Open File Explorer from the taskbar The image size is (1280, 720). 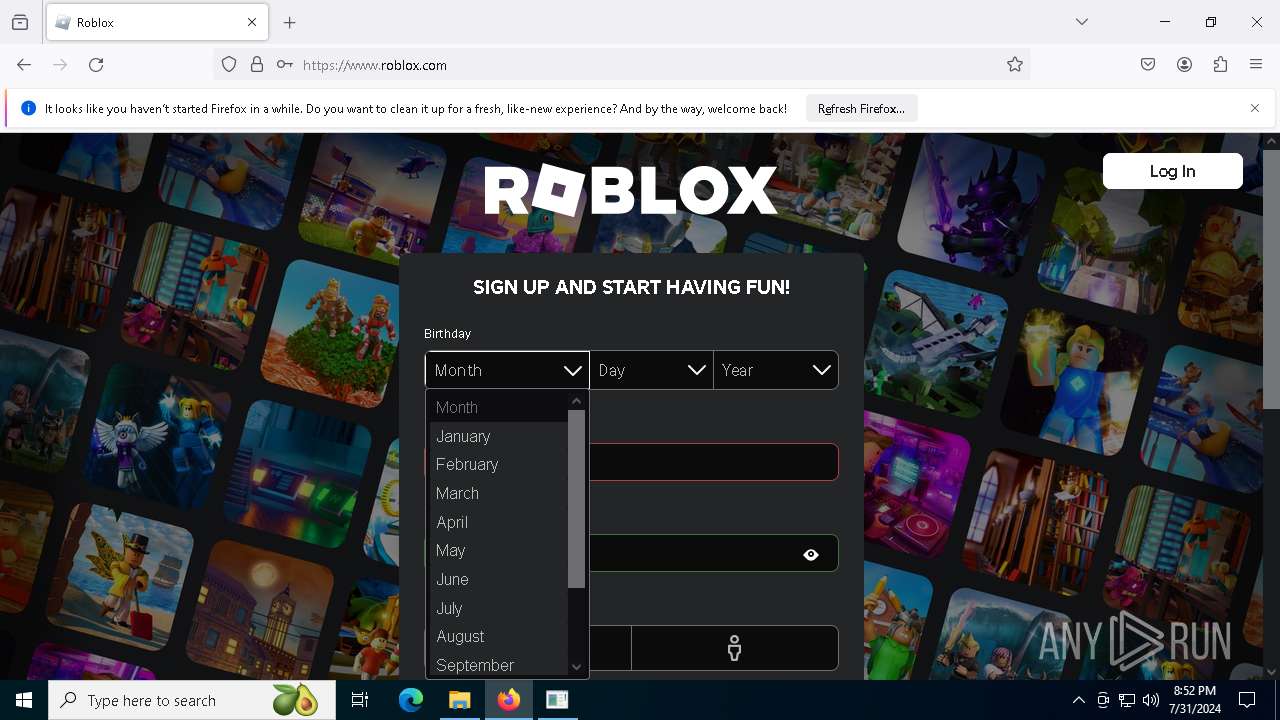pos(460,700)
